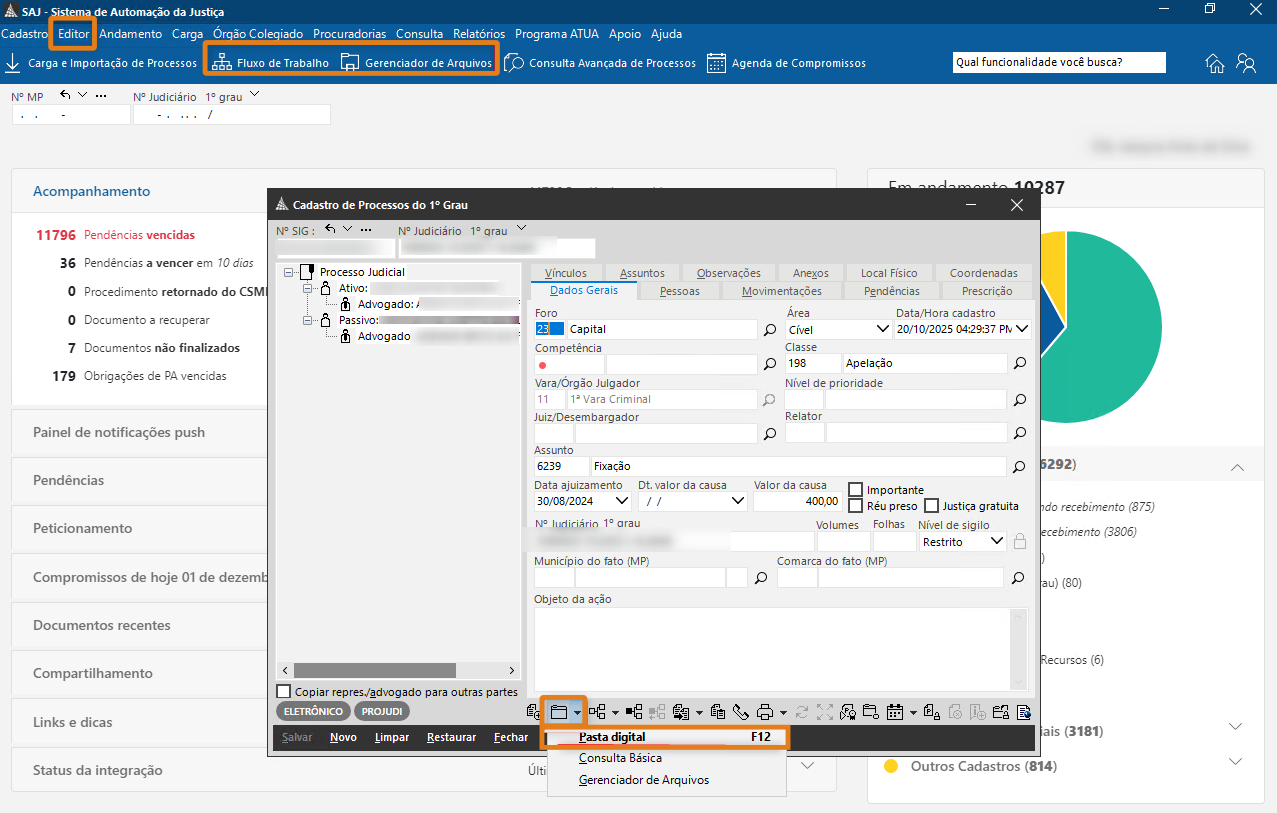Open the Área dropdown showing Cível
Screen dimensions: 1277x813
pyautogui.click(x=883, y=329)
